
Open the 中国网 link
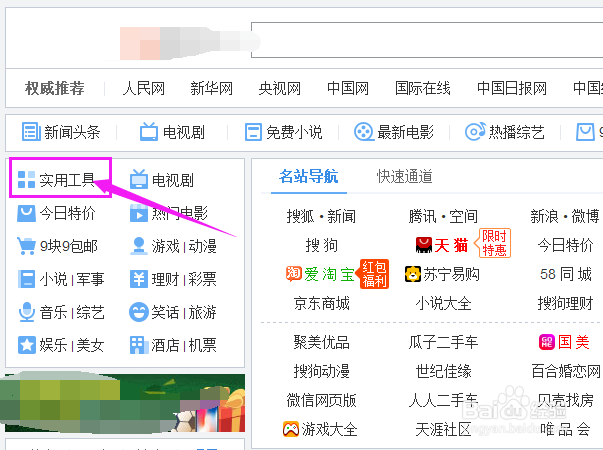pos(348,88)
